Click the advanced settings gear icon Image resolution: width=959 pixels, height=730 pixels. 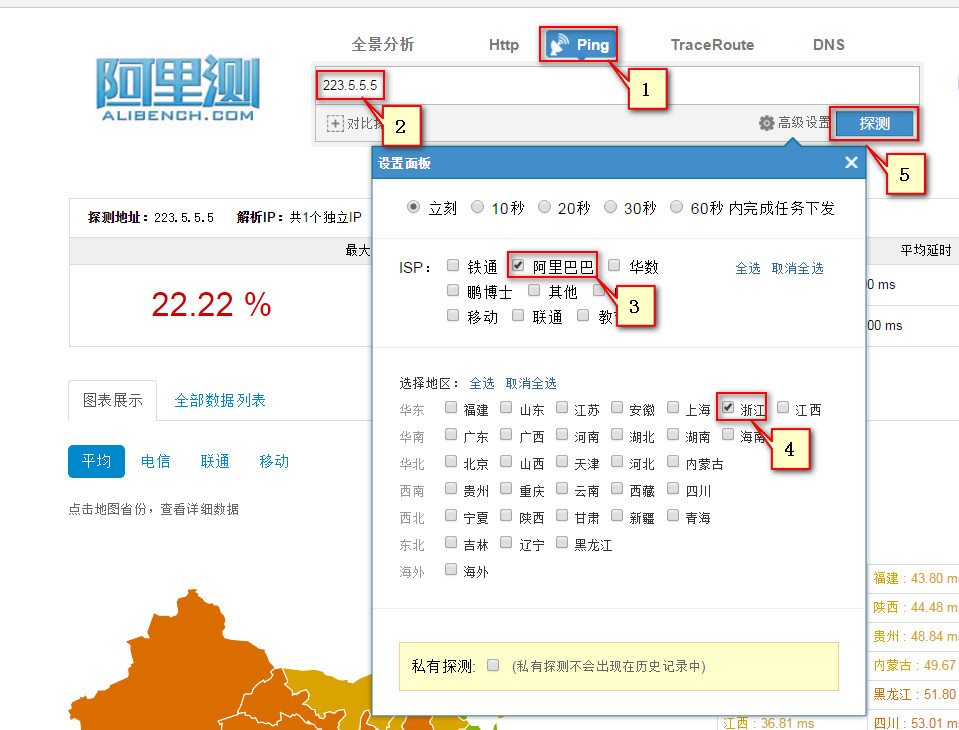click(767, 123)
